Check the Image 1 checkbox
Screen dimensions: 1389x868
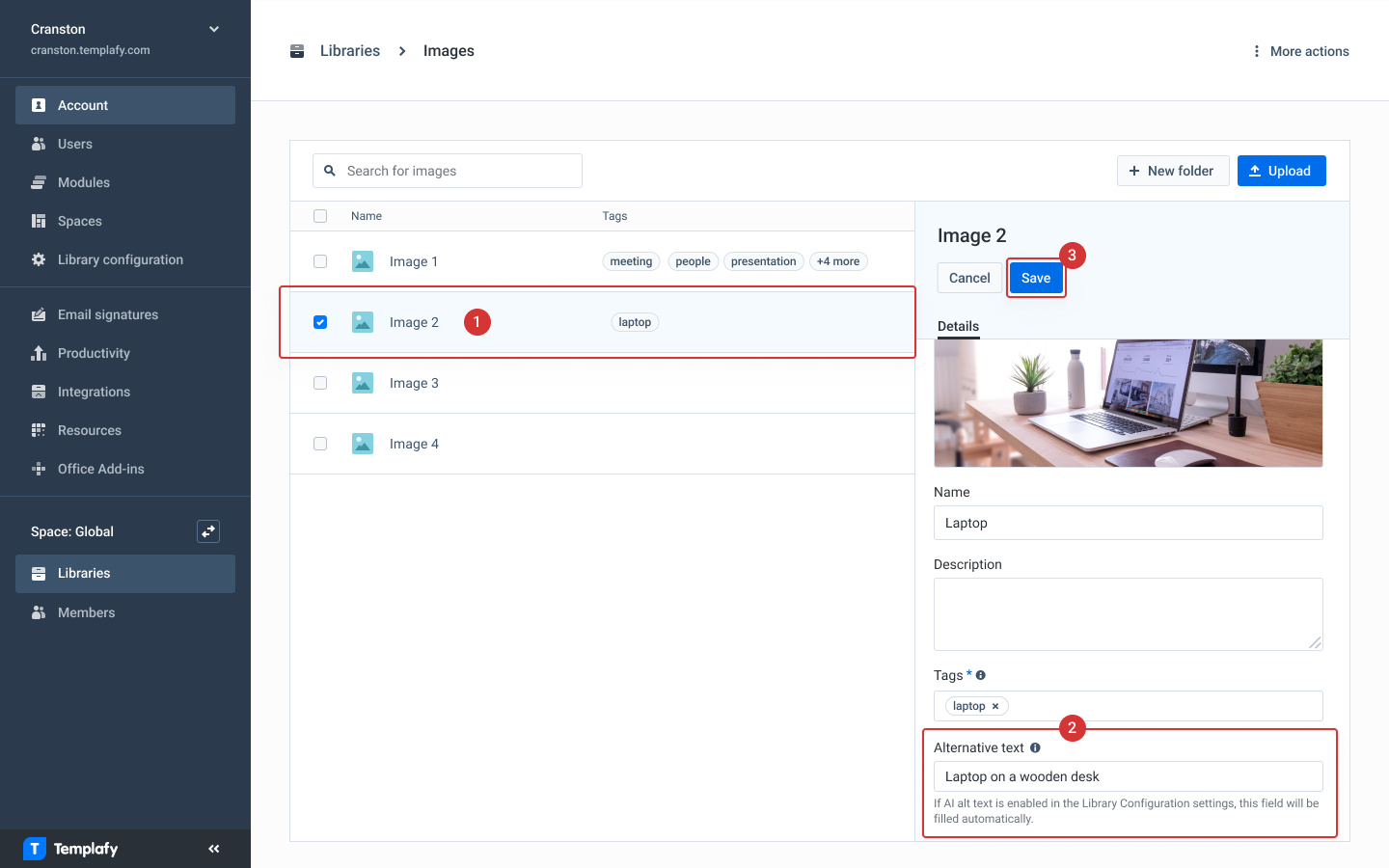pos(320,261)
